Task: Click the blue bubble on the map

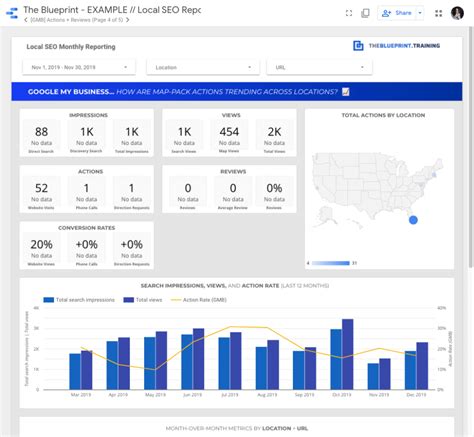Action: 413,220
